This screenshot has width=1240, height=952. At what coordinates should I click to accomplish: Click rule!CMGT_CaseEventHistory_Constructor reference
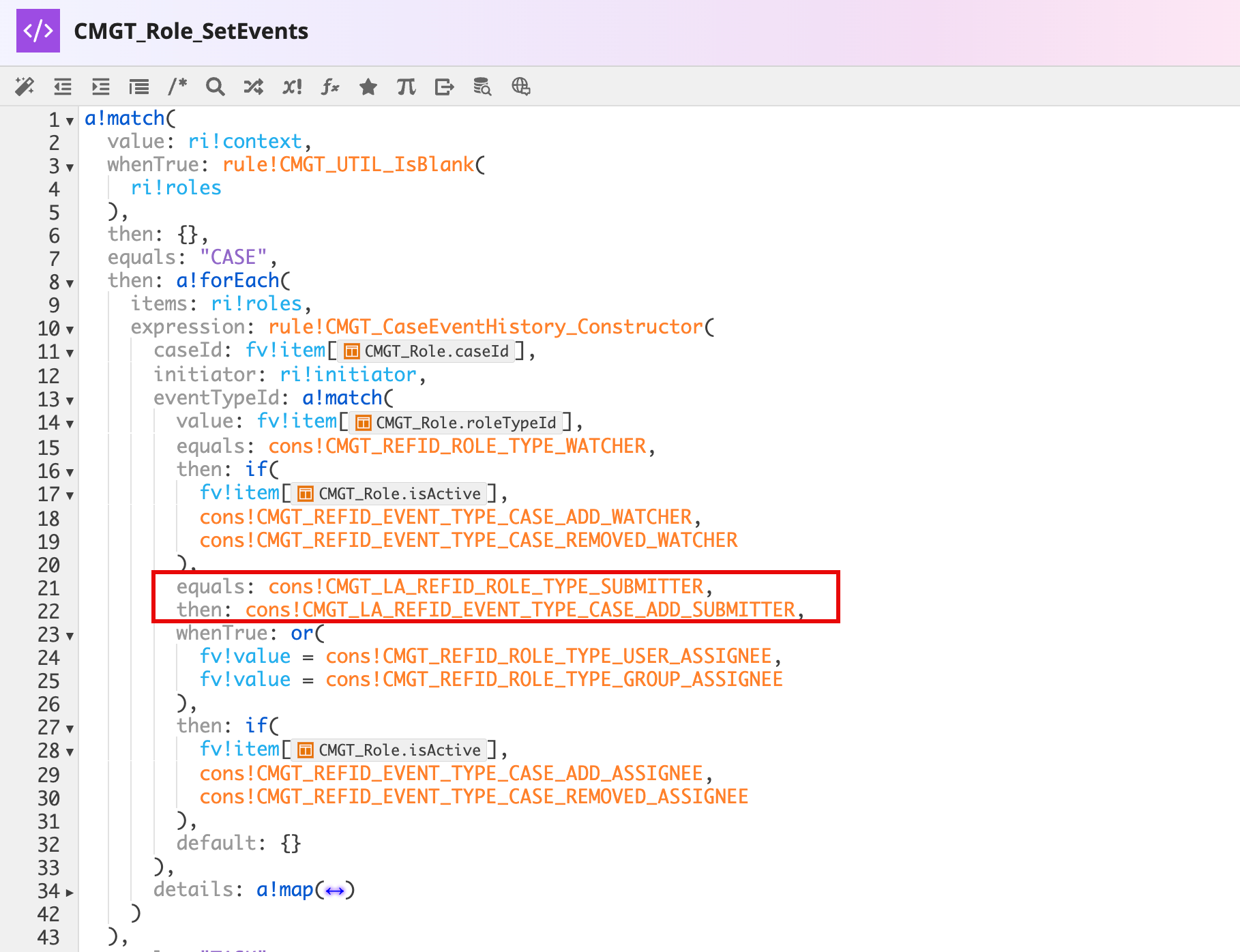tap(485, 327)
